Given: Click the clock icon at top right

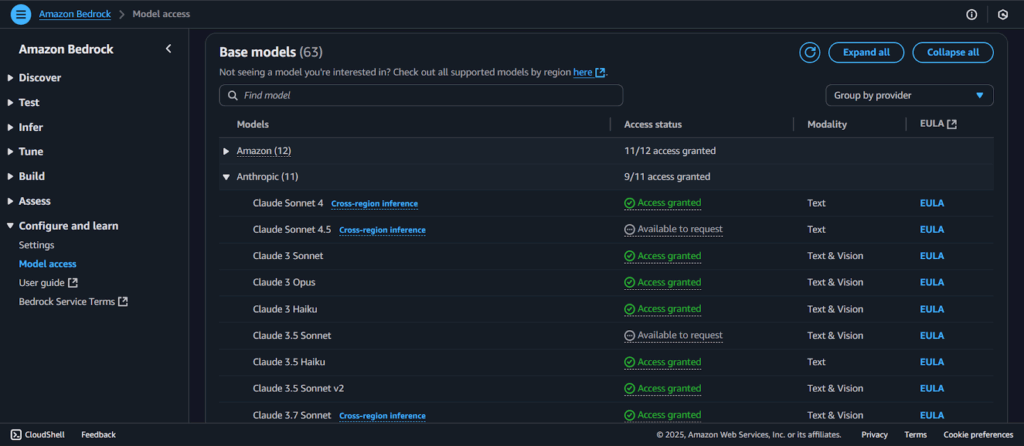Looking at the screenshot, I should point(1002,14).
